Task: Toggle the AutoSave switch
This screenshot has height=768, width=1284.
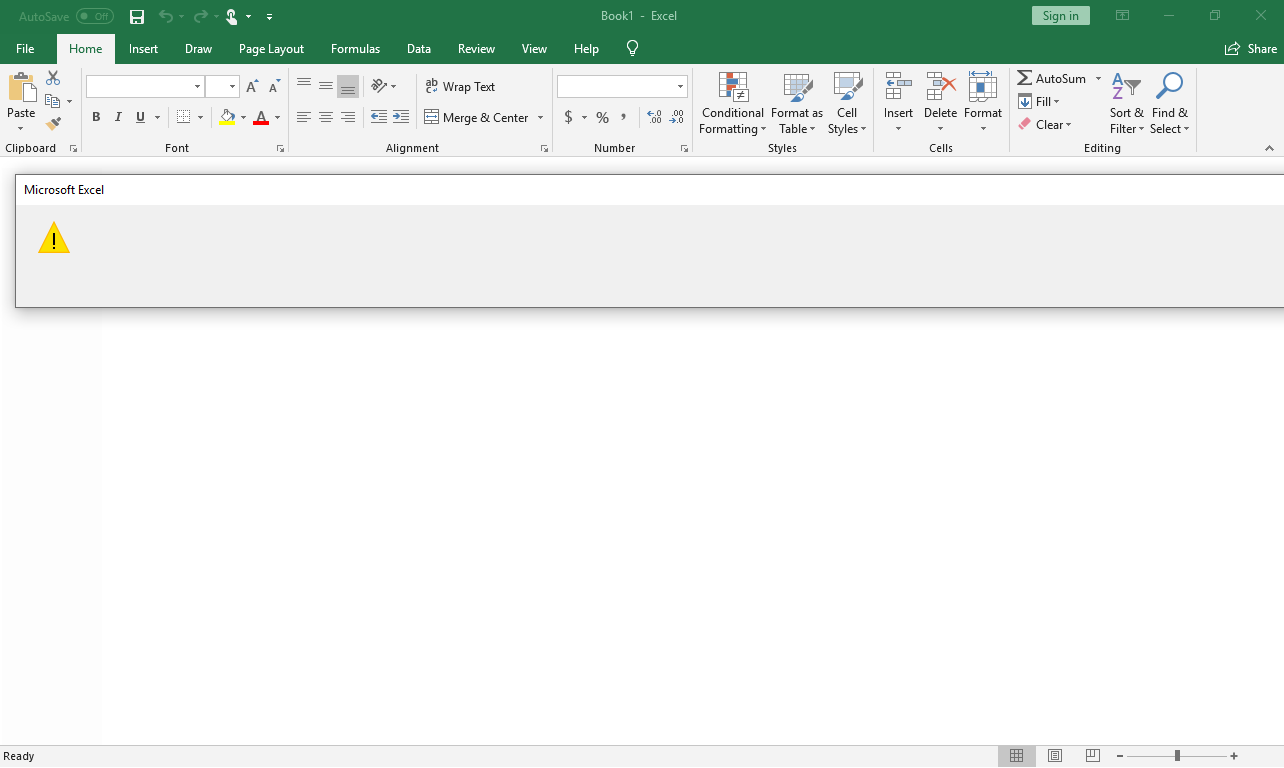Action: tap(95, 16)
